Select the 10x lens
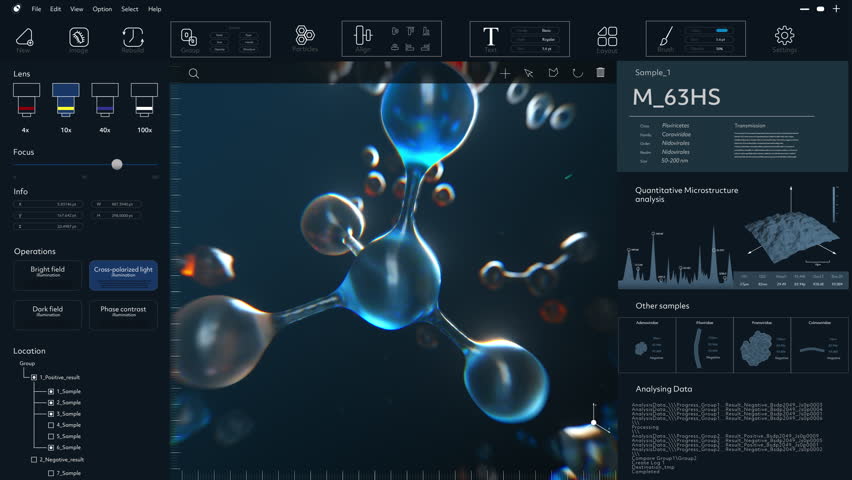The width and height of the screenshot is (852, 480). (x=66, y=100)
